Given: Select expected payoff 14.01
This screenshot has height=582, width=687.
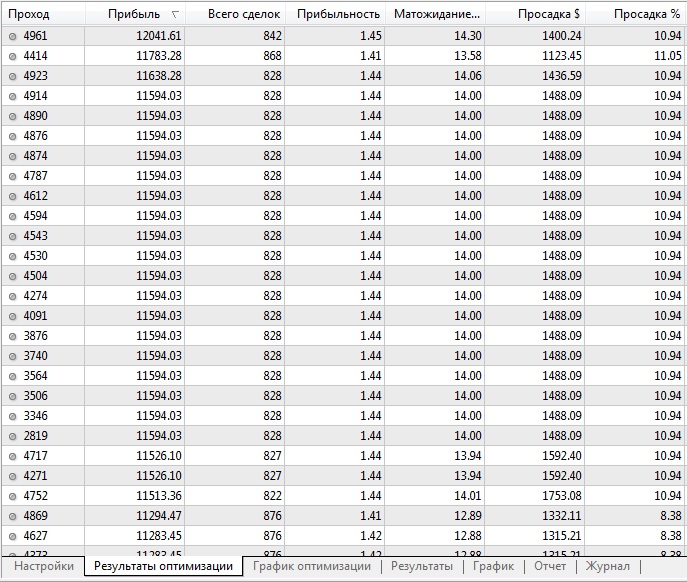Looking at the screenshot, I should point(467,496).
